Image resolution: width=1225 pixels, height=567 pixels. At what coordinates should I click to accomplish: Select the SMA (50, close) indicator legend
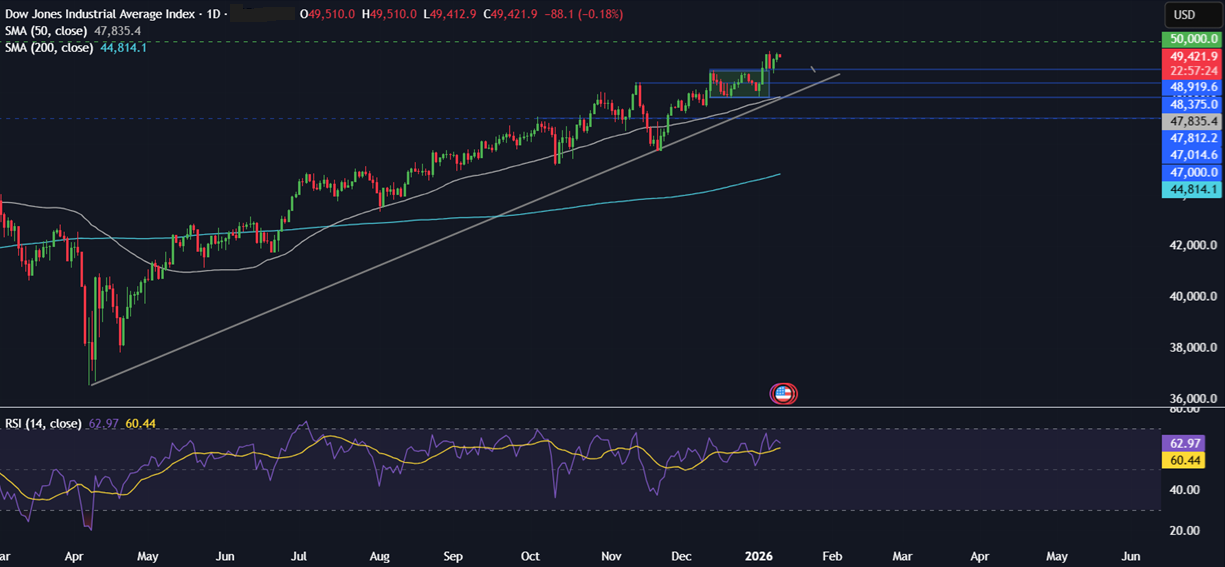(47, 31)
